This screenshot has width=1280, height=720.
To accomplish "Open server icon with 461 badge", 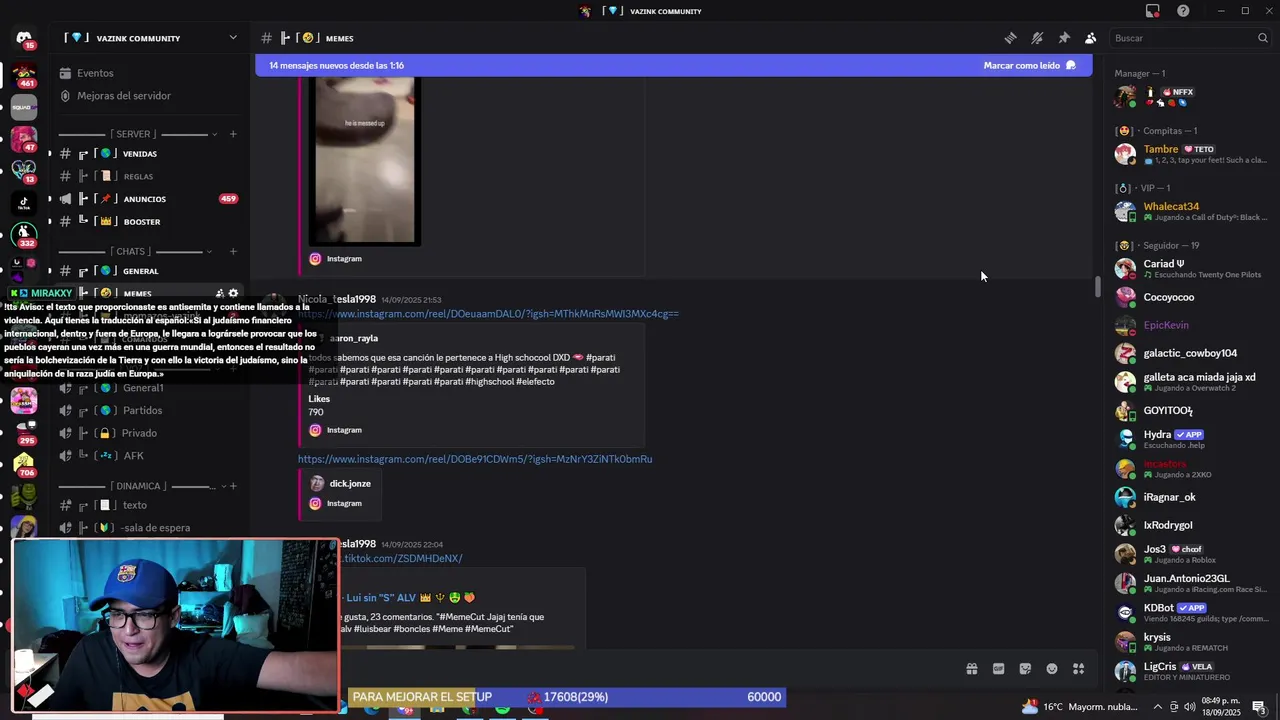I will [x=24, y=74].
